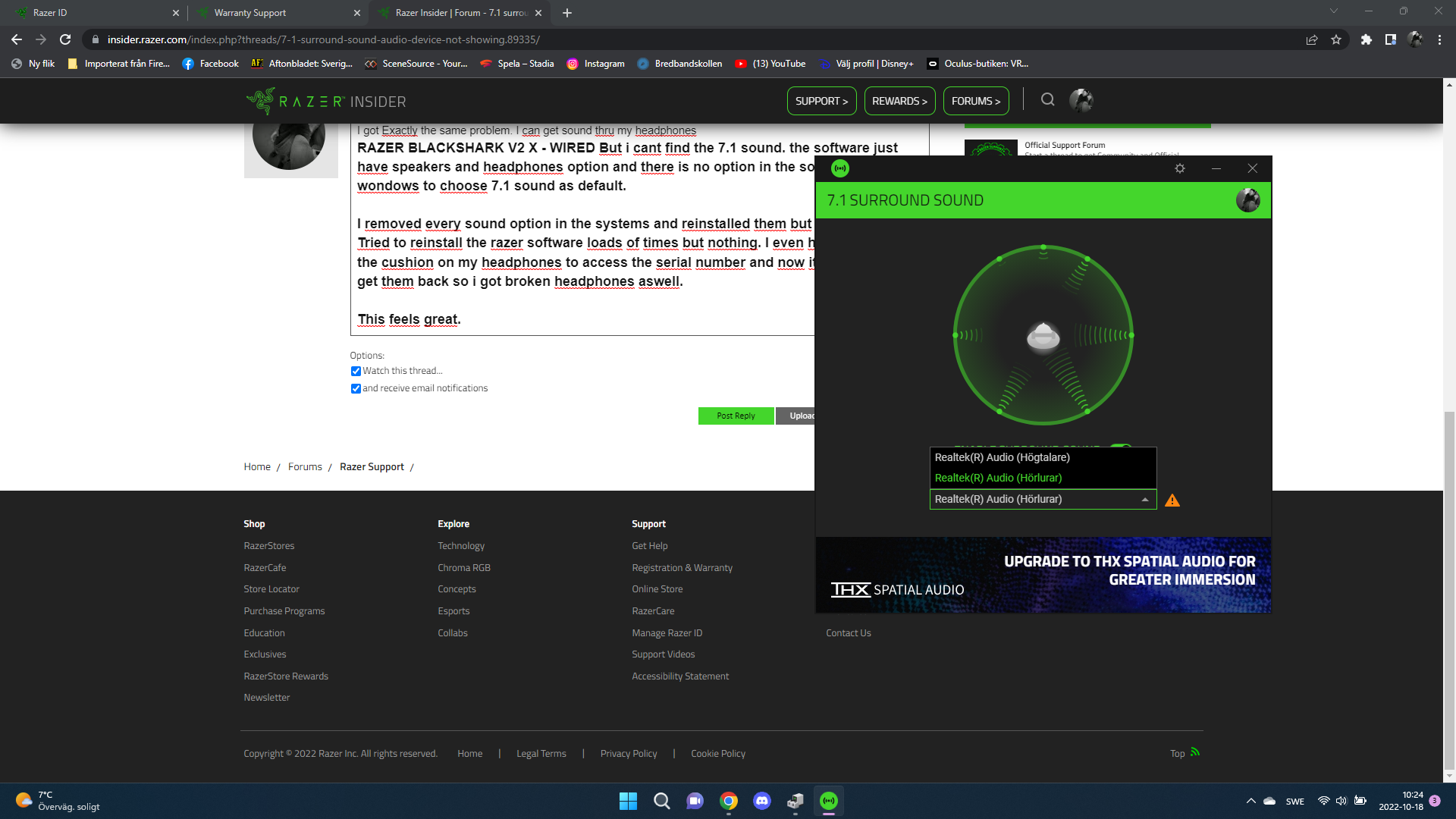Open settings gear in 7.1 Surround Sound window
Screen dimensions: 1456x819
pyautogui.click(x=1180, y=168)
